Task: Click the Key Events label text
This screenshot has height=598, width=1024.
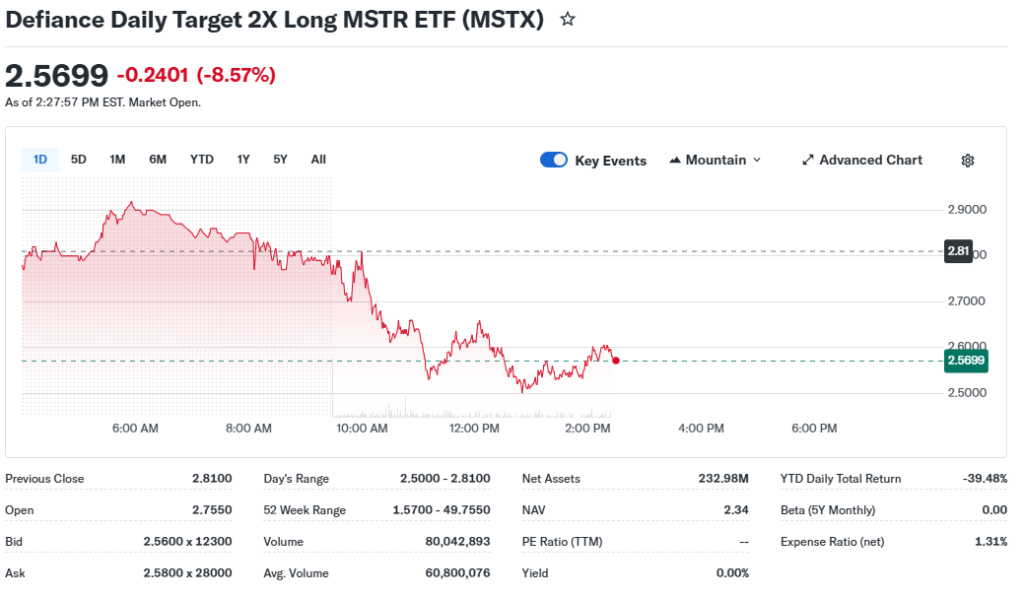Action: tap(610, 160)
